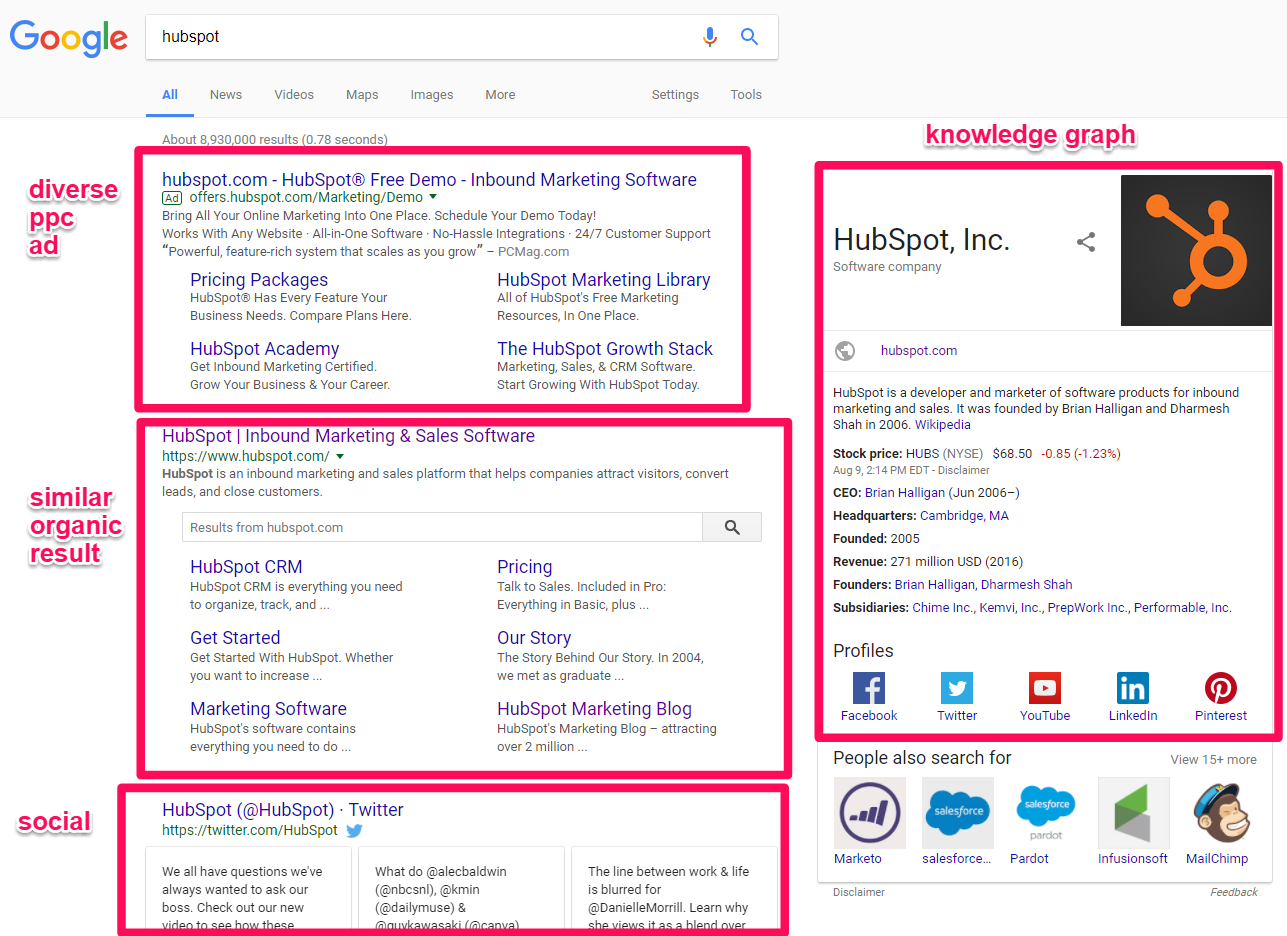The width and height of the screenshot is (1287, 936).
Task: Open HubSpot's Facebook profile icon
Action: 869,688
